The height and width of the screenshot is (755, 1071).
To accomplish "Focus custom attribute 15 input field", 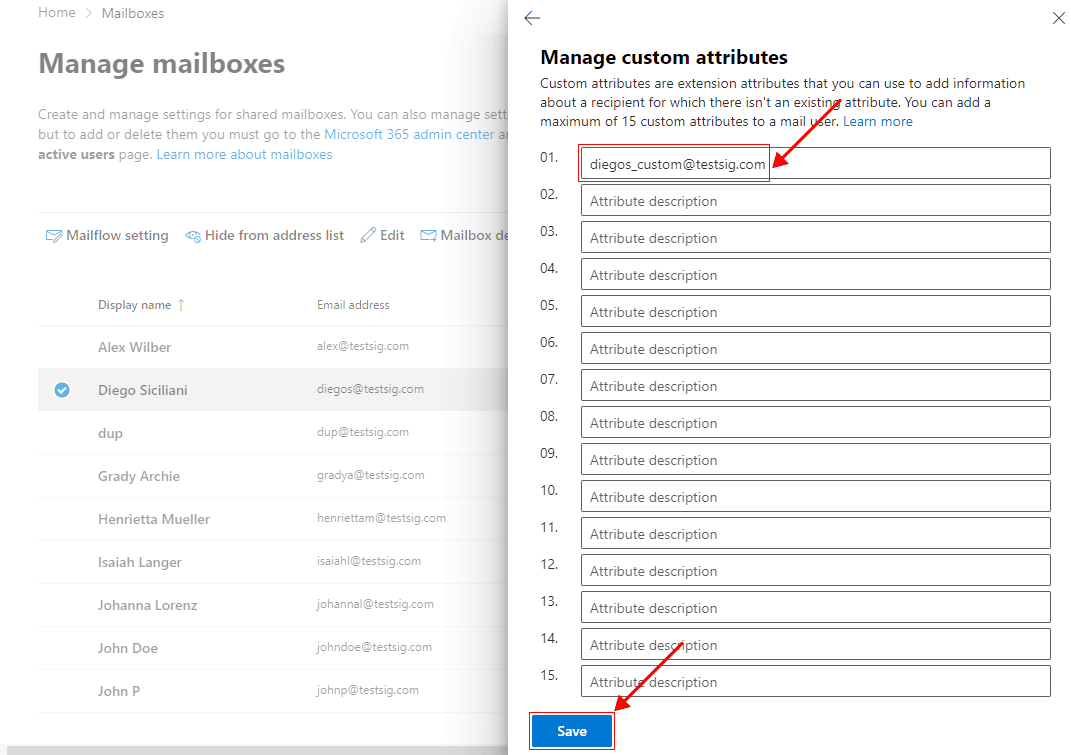I will pos(815,682).
